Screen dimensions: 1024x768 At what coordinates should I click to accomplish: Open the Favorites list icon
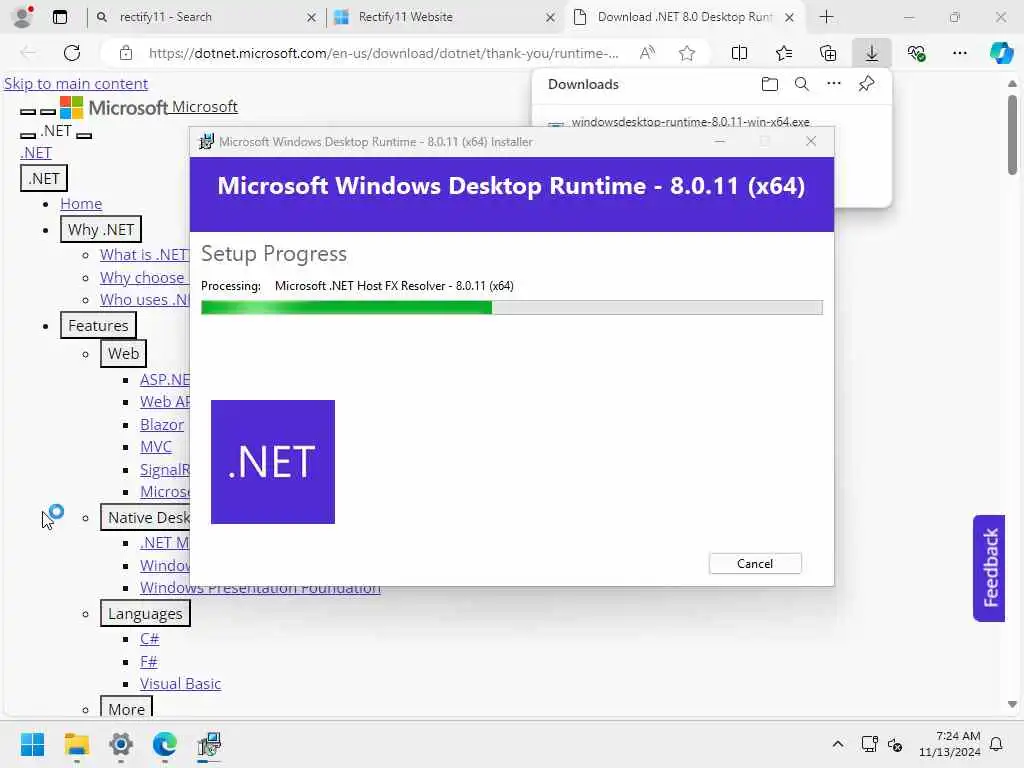pyautogui.click(x=784, y=53)
